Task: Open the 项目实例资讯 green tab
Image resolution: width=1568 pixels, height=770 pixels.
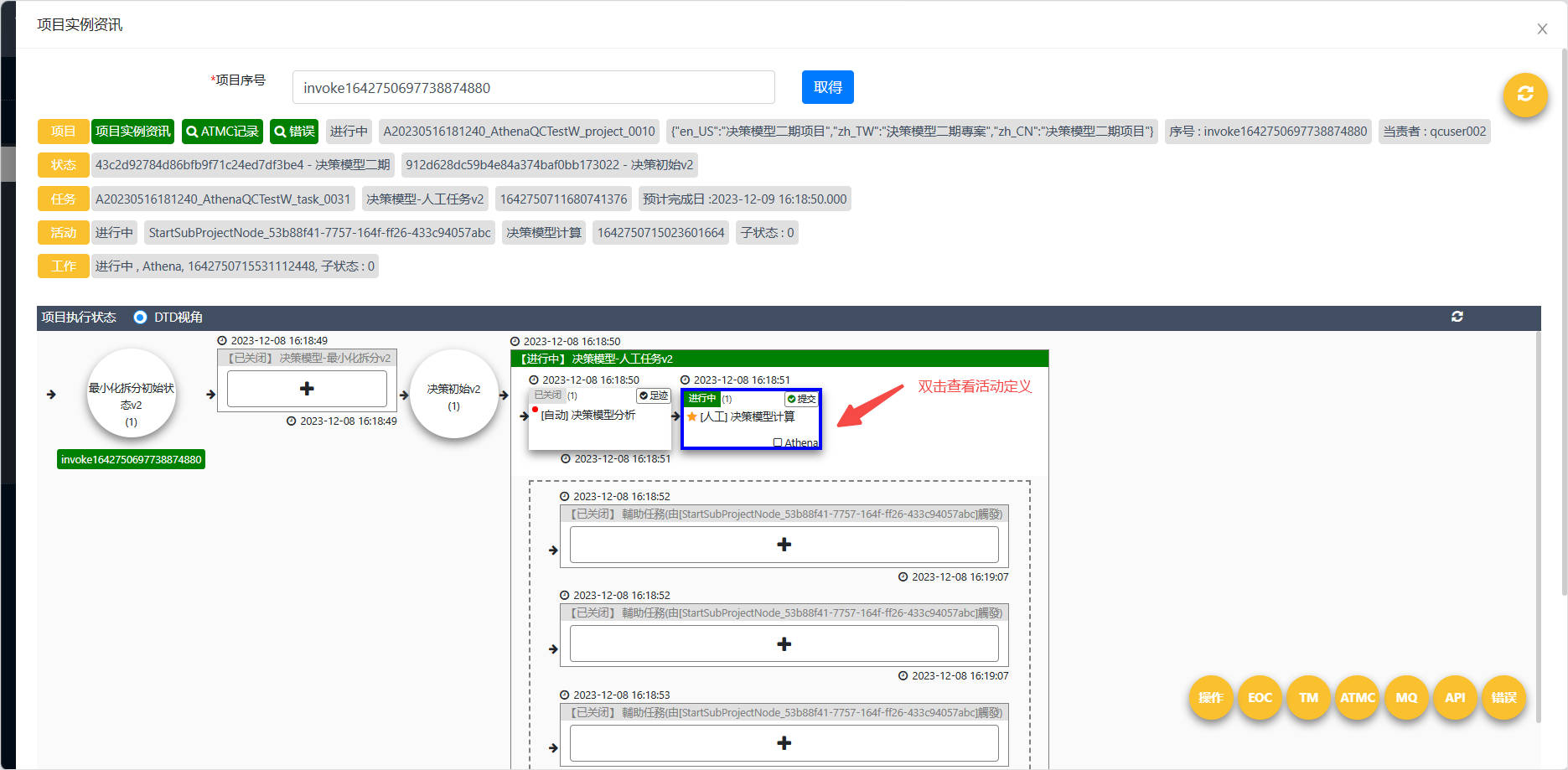Action: tap(132, 132)
